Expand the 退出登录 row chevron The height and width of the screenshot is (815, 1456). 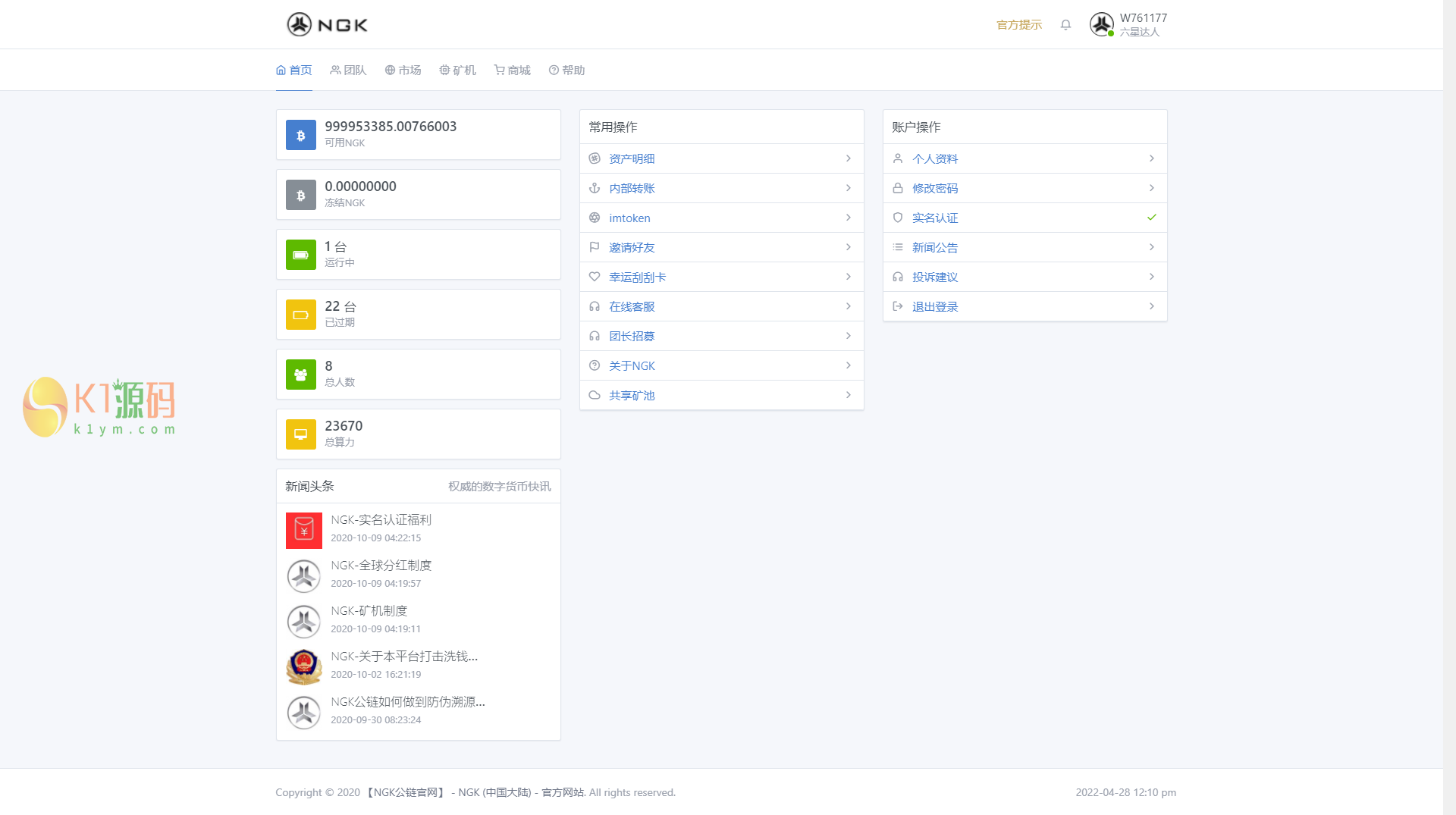[x=1152, y=306]
